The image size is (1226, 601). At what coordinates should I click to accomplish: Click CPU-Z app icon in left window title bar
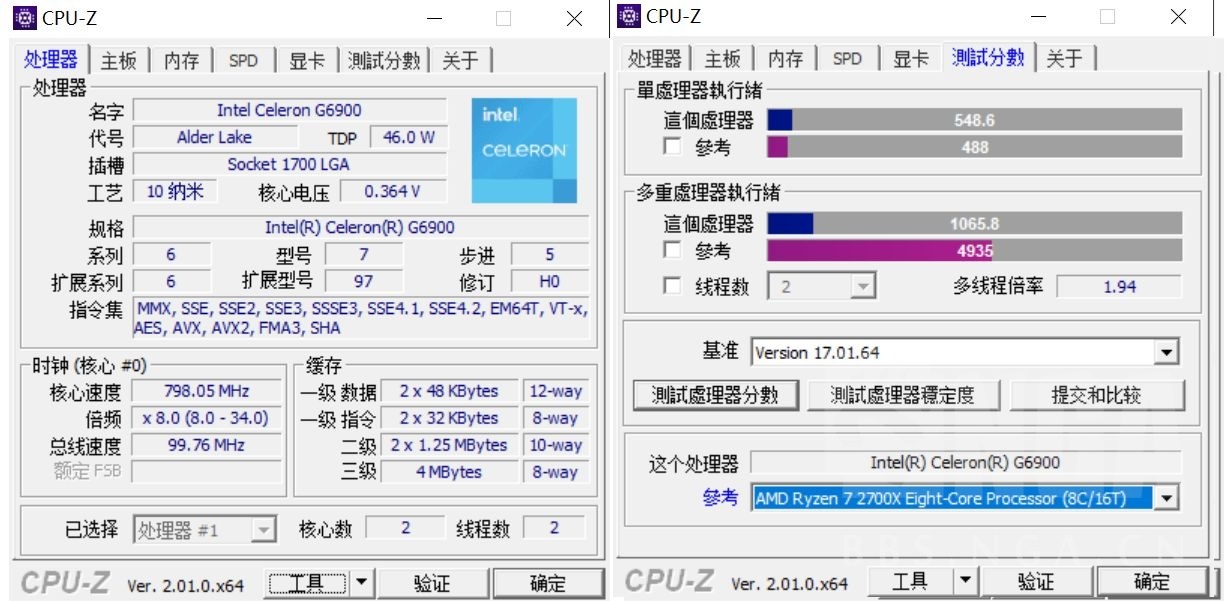coord(26,18)
